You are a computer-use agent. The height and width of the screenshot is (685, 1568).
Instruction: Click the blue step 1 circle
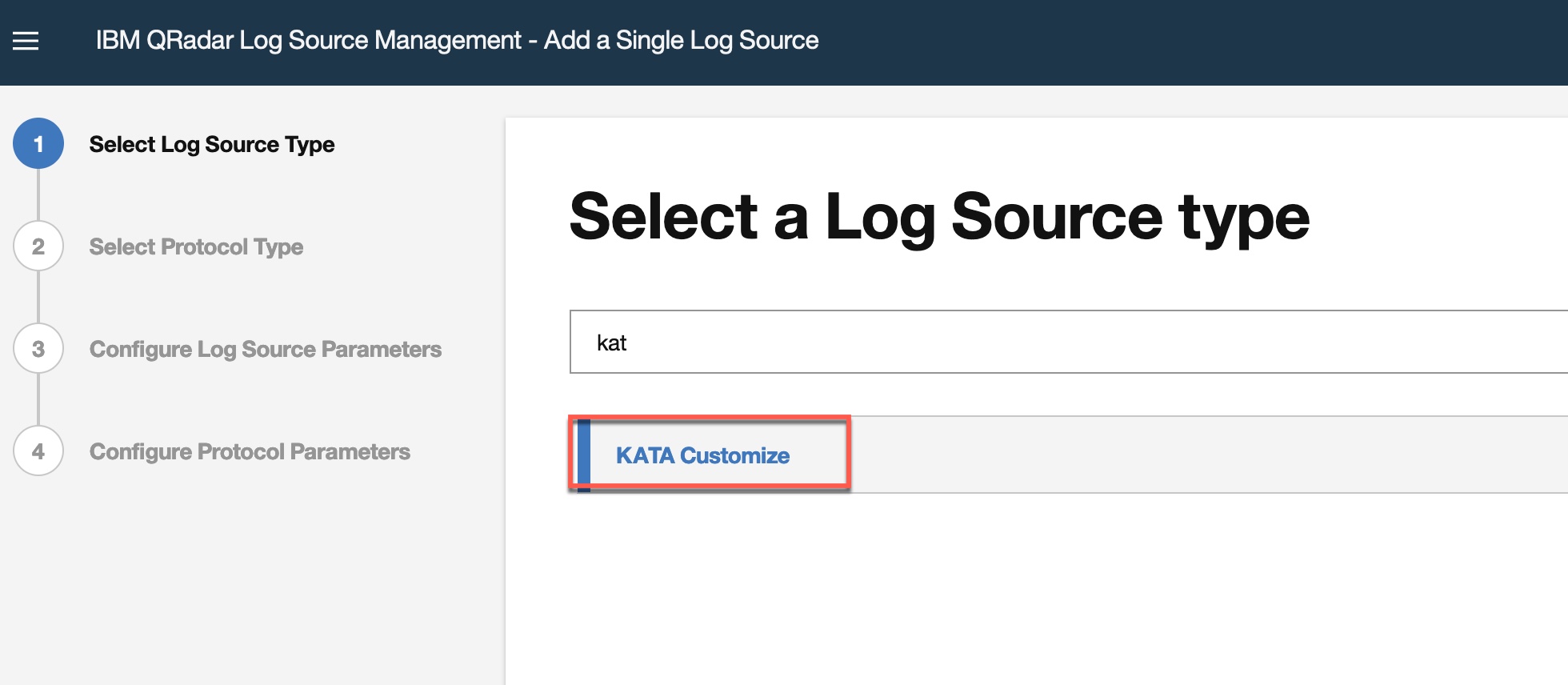coord(38,144)
